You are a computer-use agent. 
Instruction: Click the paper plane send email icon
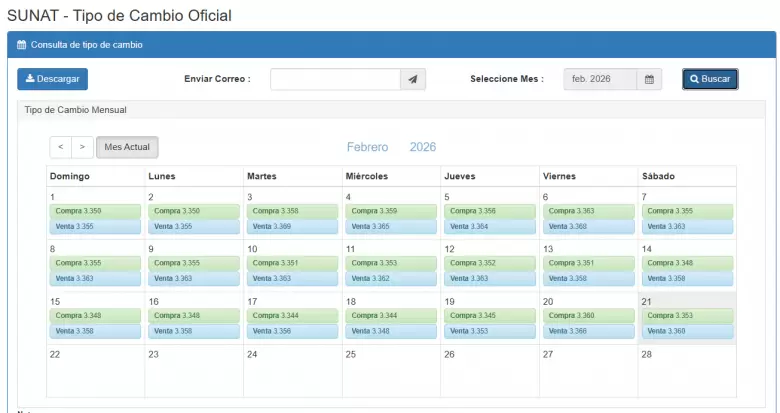[413, 80]
